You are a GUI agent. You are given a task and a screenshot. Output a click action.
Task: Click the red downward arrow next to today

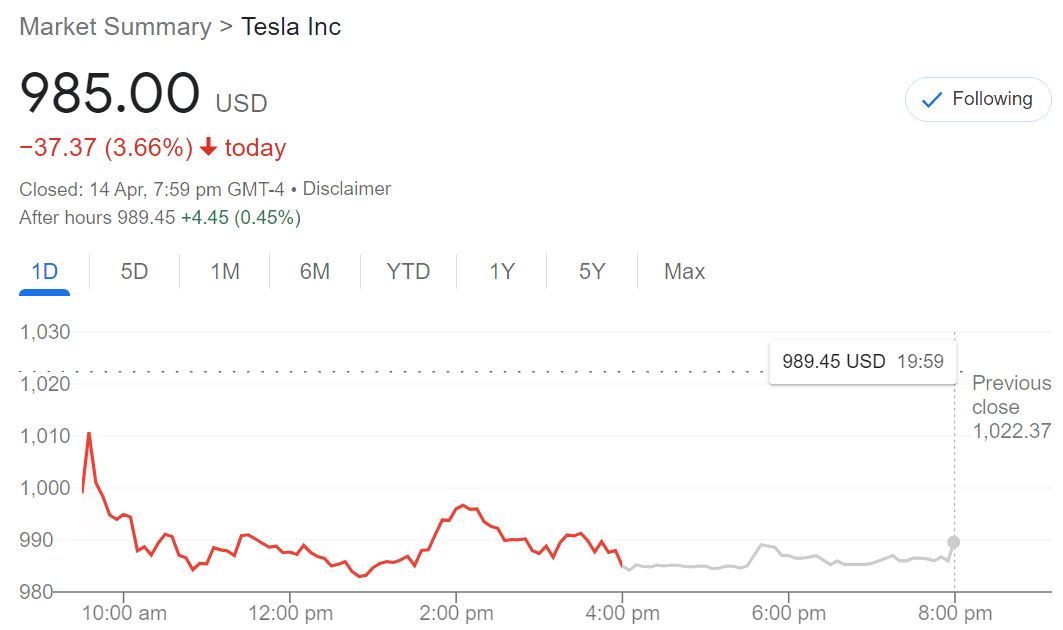207,147
